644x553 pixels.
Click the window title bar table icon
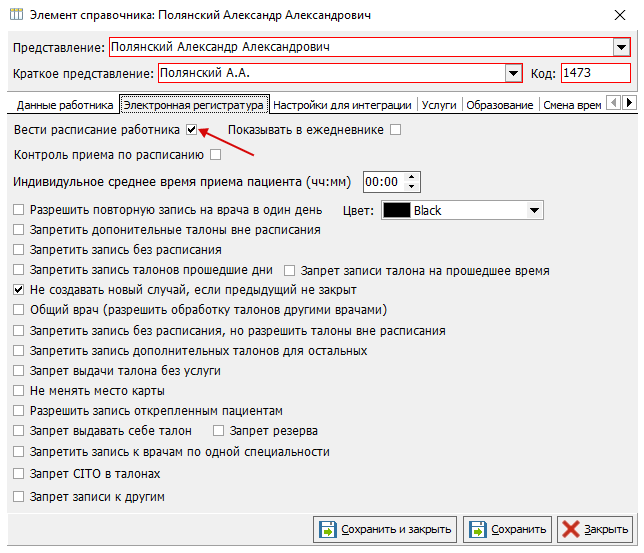[x=16, y=14]
